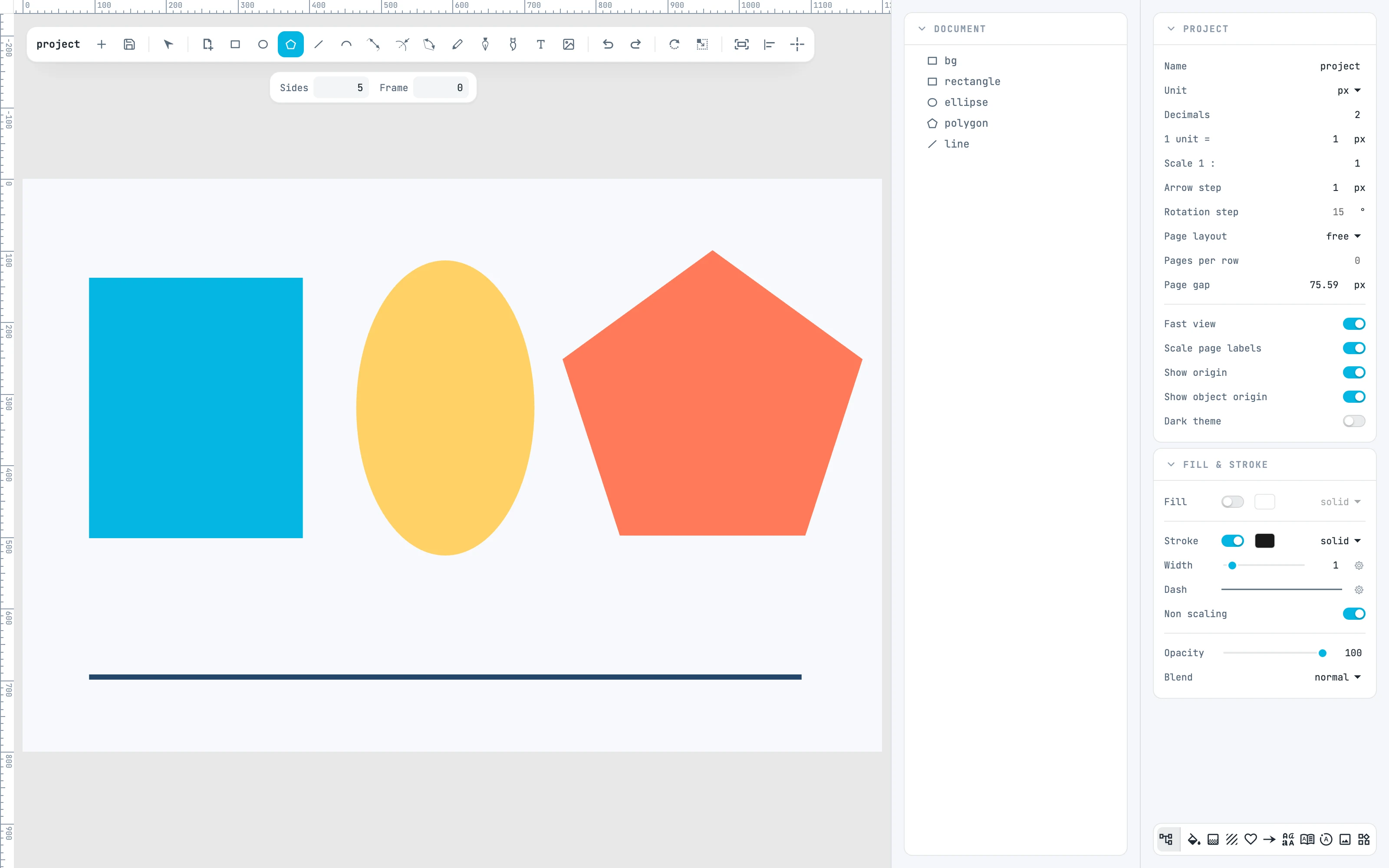Select the ellipse drawing tool

[x=263, y=44]
